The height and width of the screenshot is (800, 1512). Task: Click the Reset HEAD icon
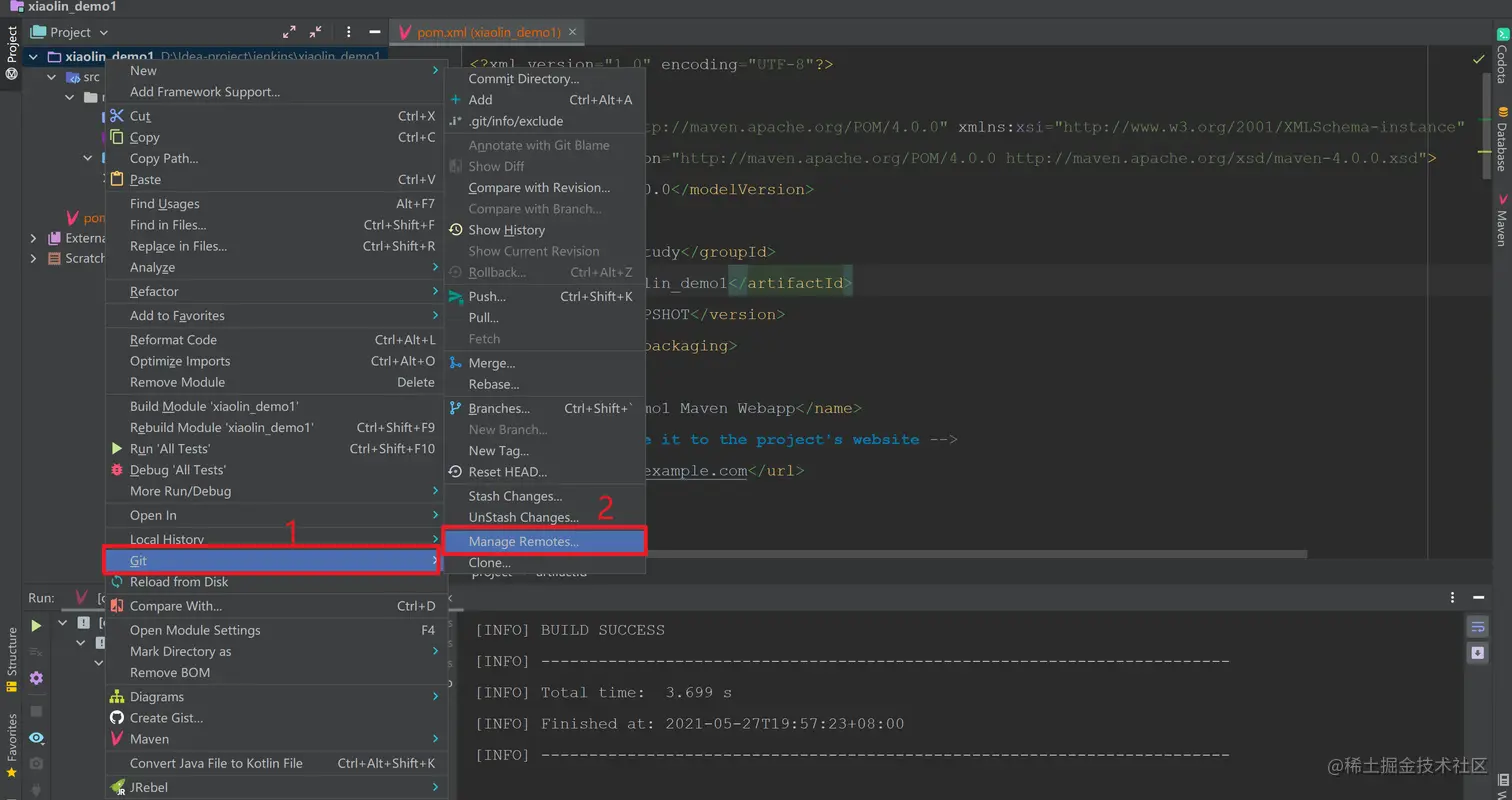[x=456, y=472]
